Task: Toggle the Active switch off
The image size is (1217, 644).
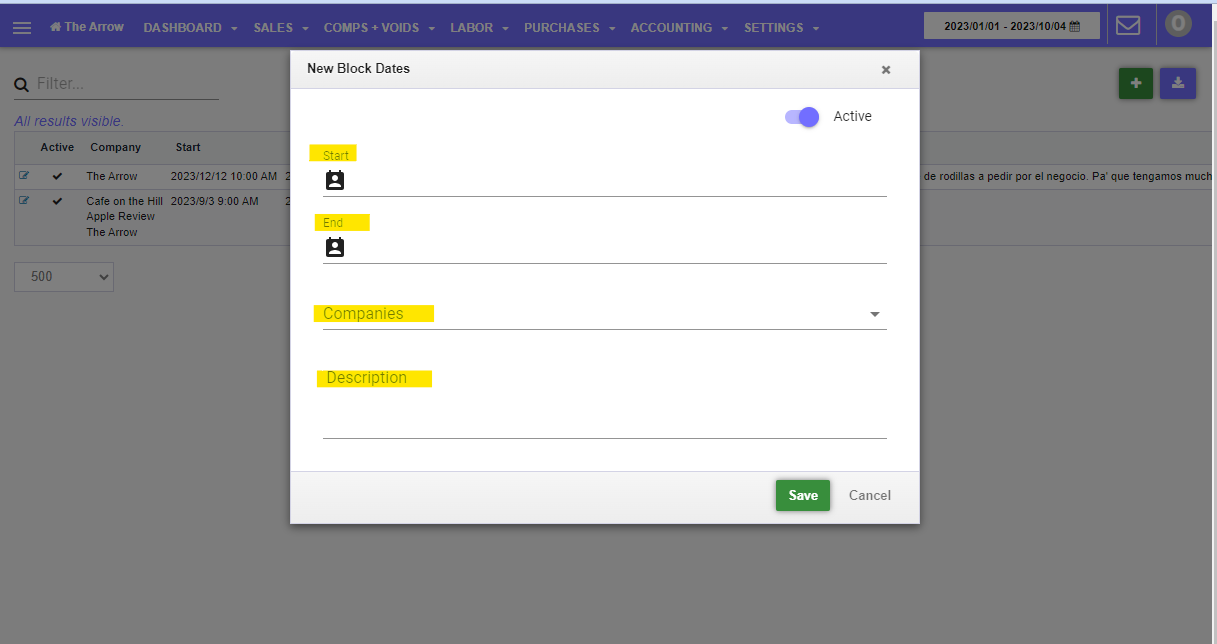Action: click(802, 117)
